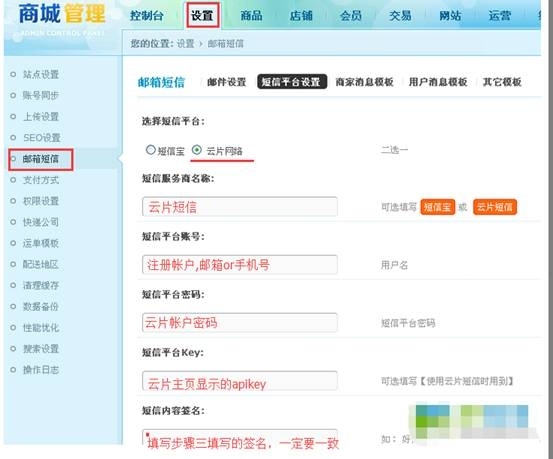Select the 云片网络 radio button
This screenshot has width=553, height=459.
pyautogui.click(x=196, y=150)
